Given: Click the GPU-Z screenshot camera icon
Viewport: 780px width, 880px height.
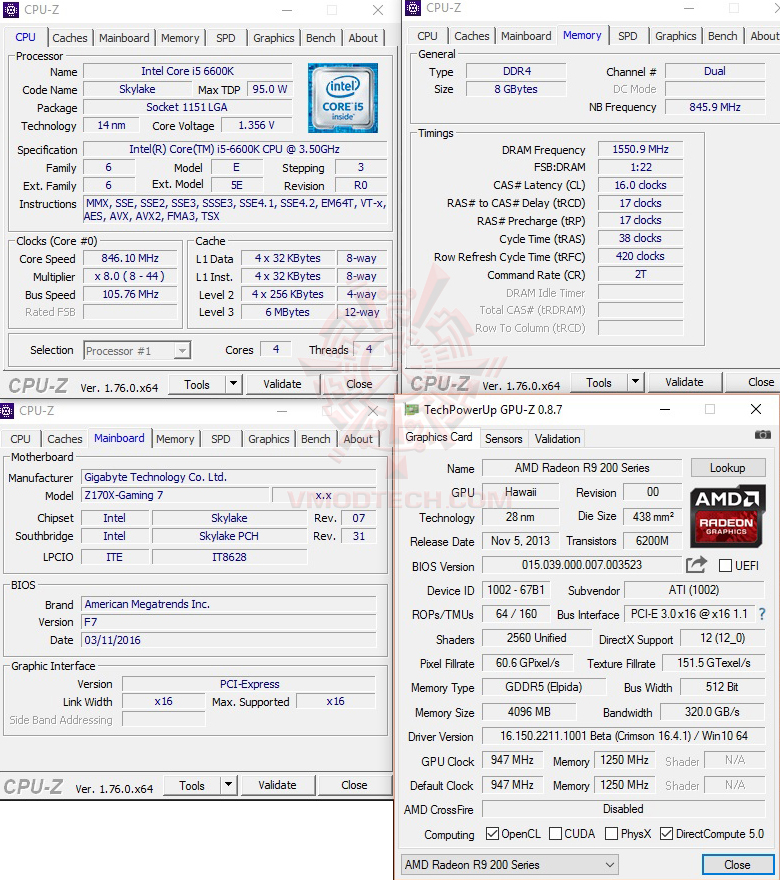Looking at the screenshot, I should pyautogui.click(x=762, y=435).
